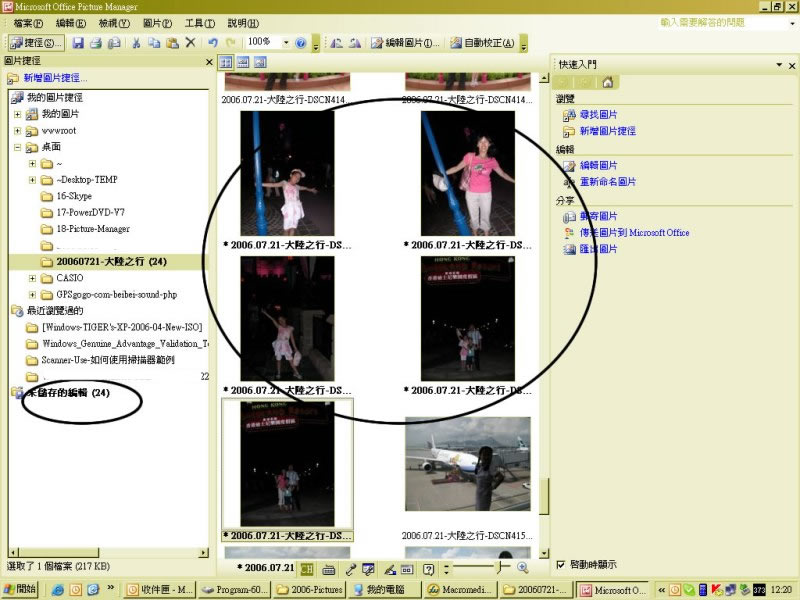This screenshot has height=600, width=800.
Task: Switch to Single Picture view icon
Action: (260, 62)
